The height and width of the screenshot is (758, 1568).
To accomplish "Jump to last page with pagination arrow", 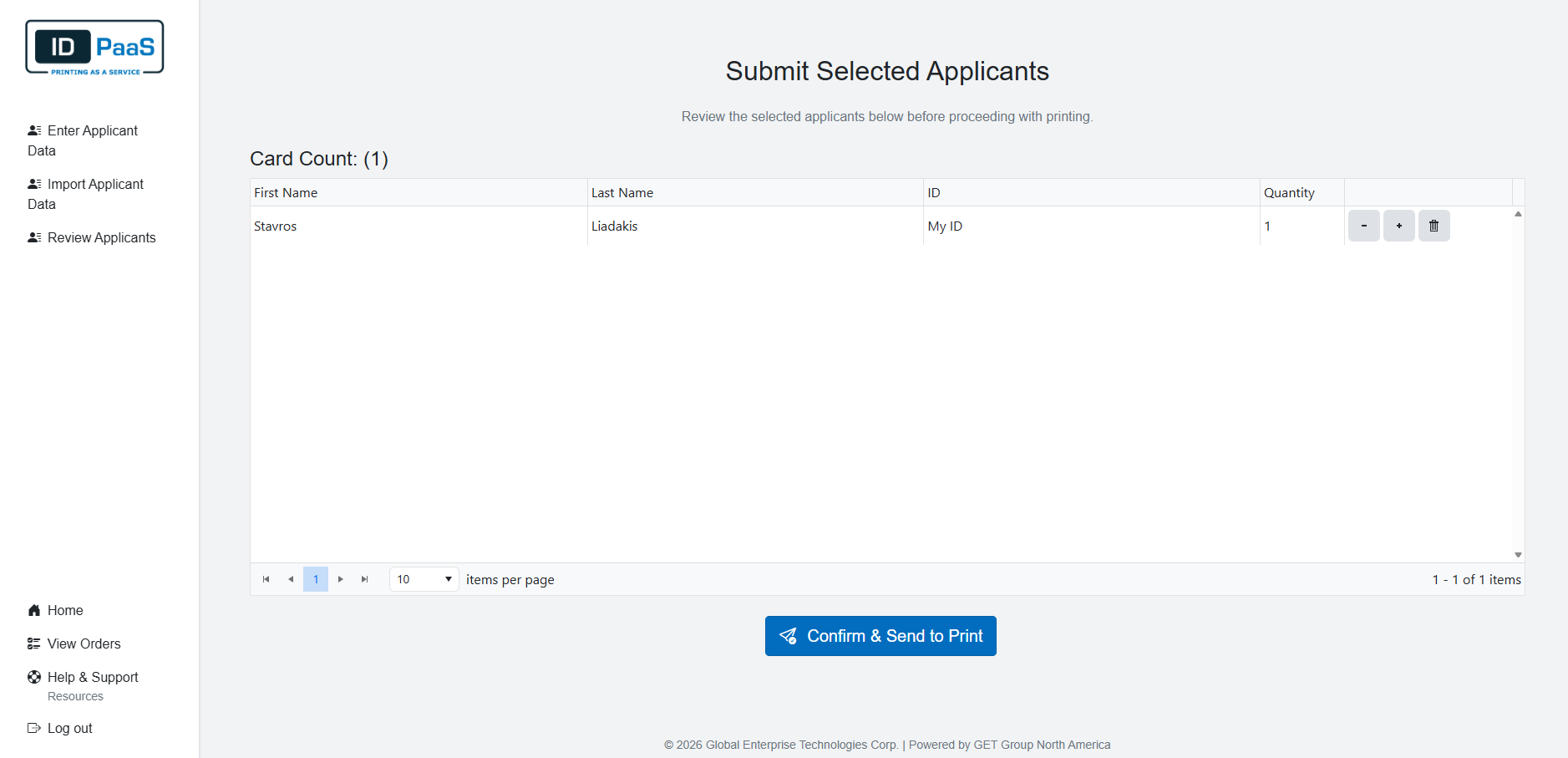I will [364, 578].
